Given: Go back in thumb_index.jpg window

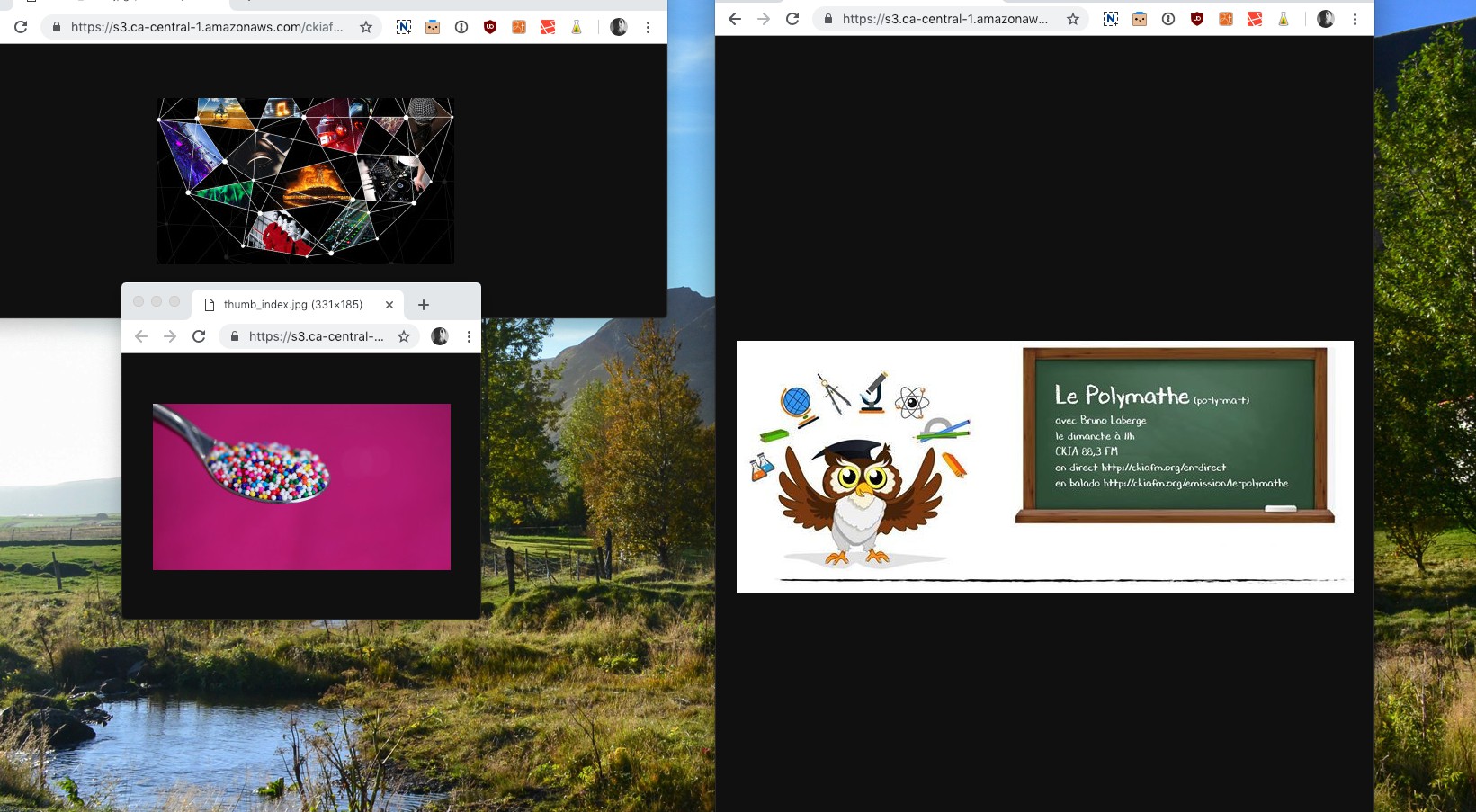Looking at the screenshot, I should pos(141,336).
